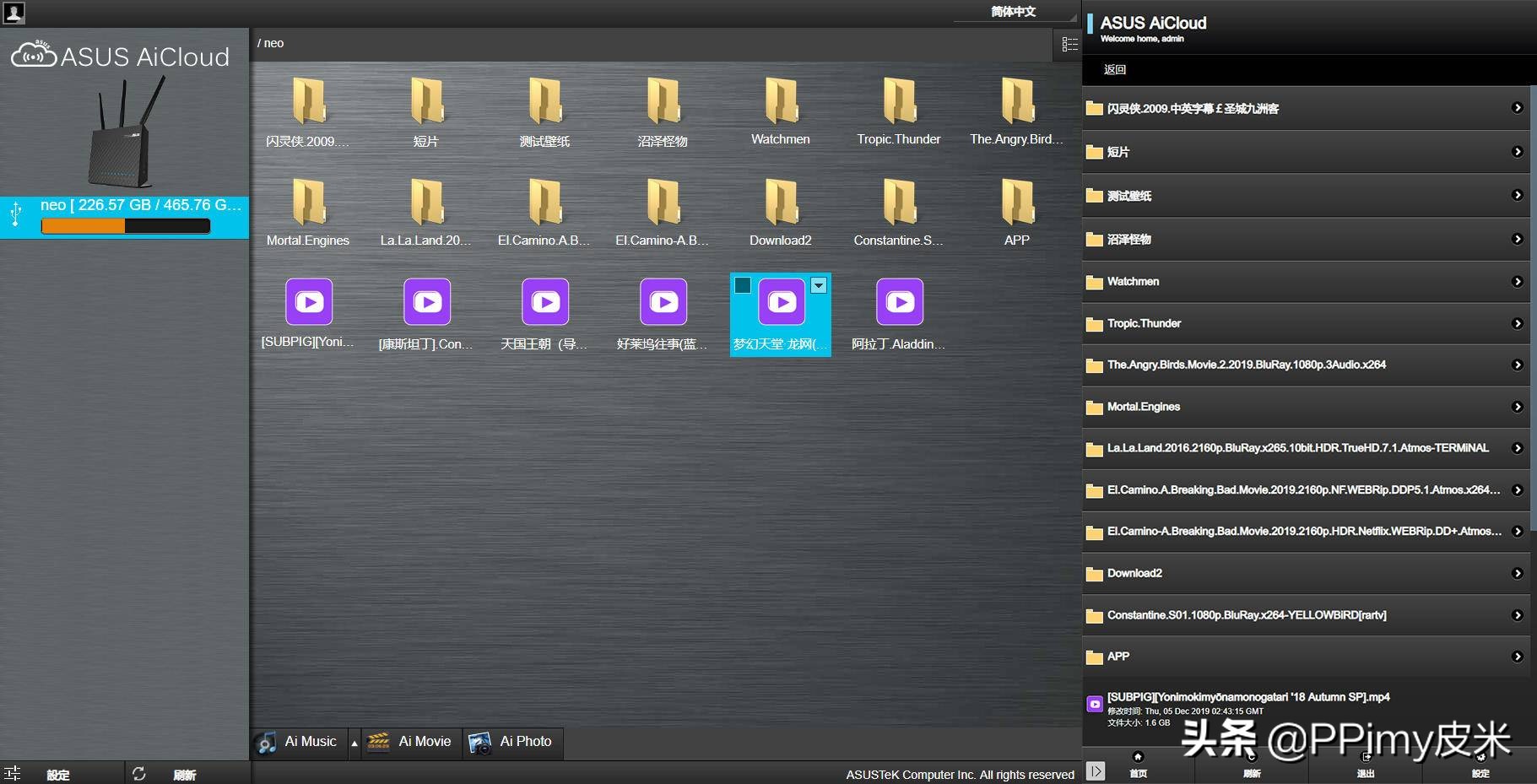Launch Ai Movie from the bottom bar

coord(413,742)
